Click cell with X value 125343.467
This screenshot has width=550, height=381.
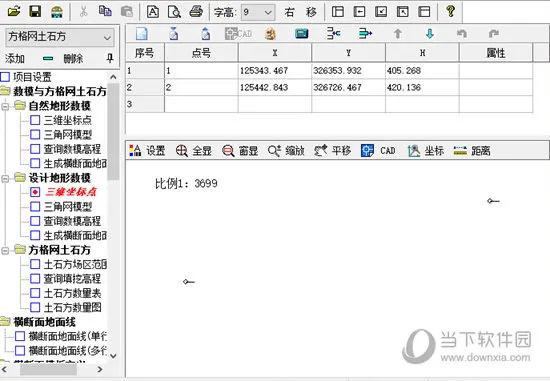pos(275,71)
